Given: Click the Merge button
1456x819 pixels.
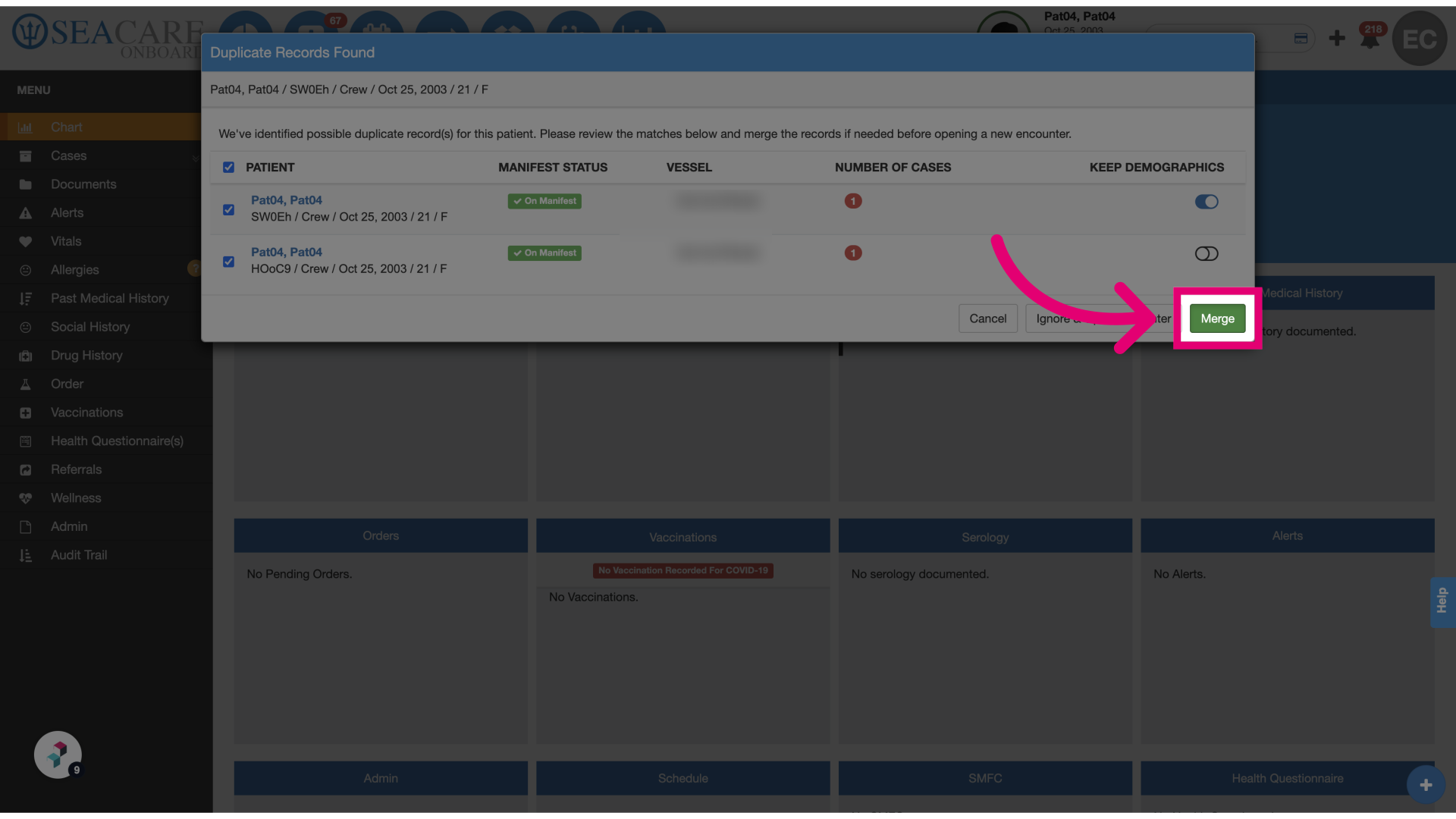Looking at the screenshot, I should pos(1217,318).
